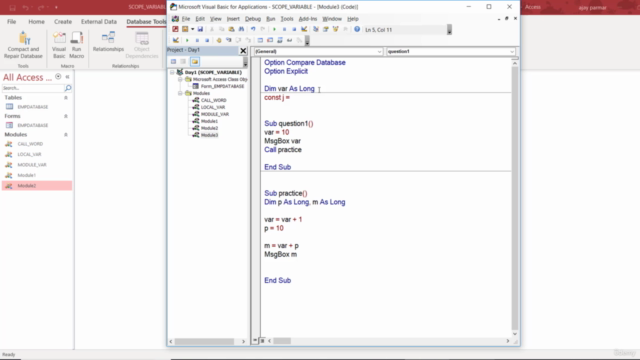640x360 pixels.
Task: Open Project Explorer via its toolbar icon
Action: click(x=316, y=29)
